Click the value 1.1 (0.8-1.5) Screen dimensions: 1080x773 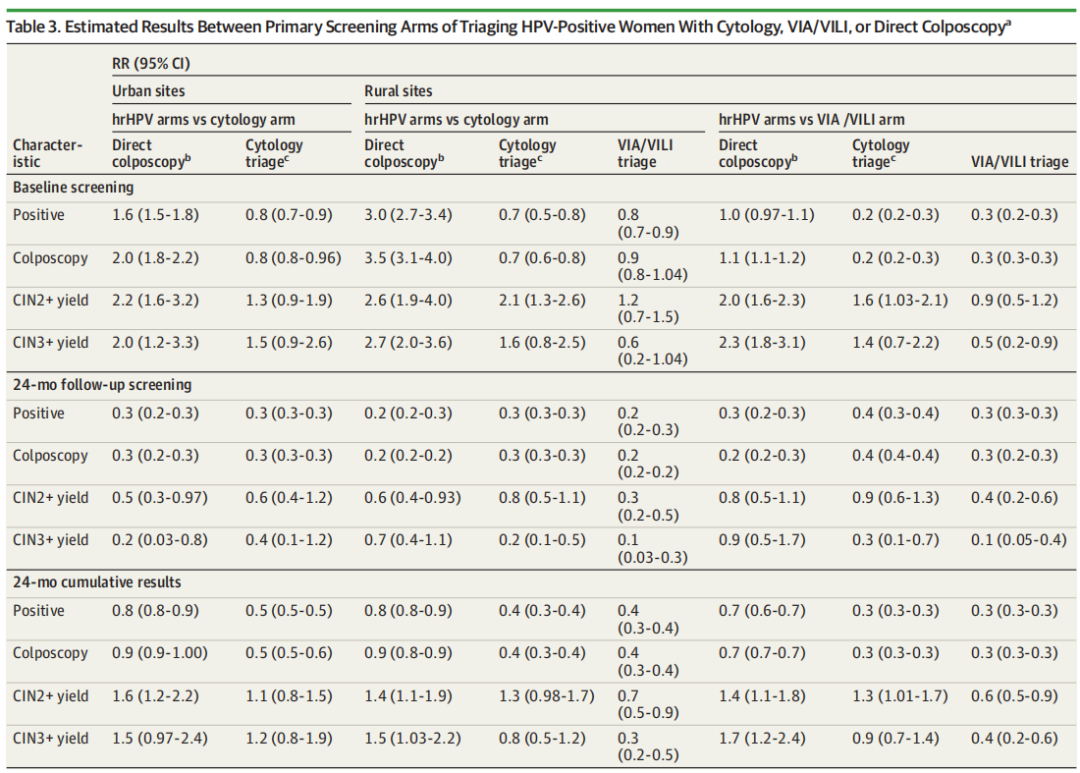289,696
